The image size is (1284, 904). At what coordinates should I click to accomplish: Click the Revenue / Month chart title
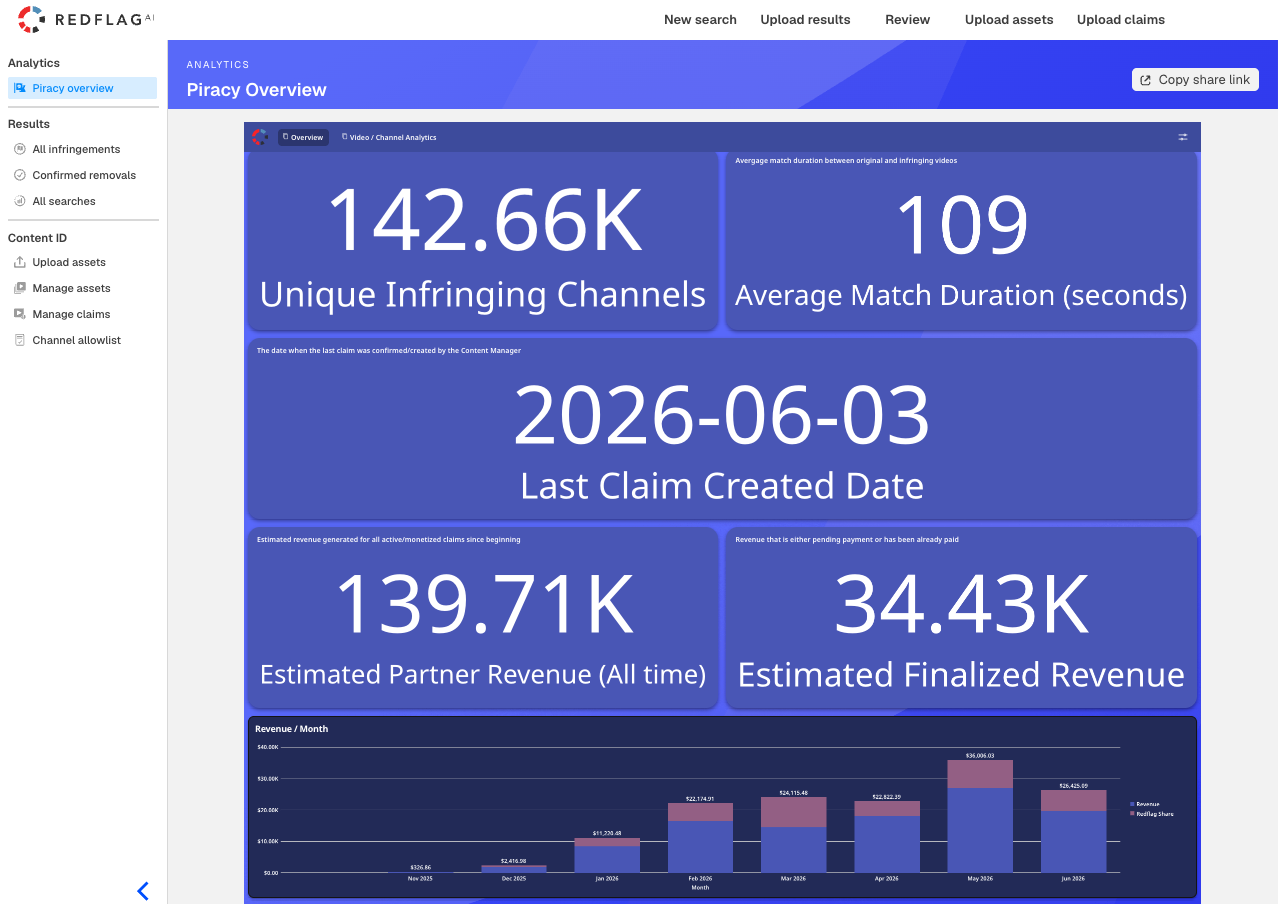click(x=292, y=729)
